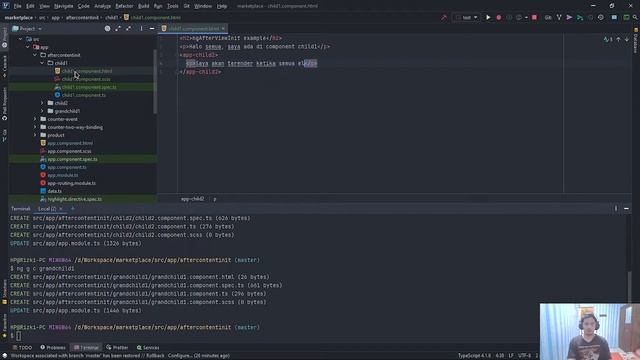Collapse the src folder
This screenshot has height=360, width=640.
20,39
